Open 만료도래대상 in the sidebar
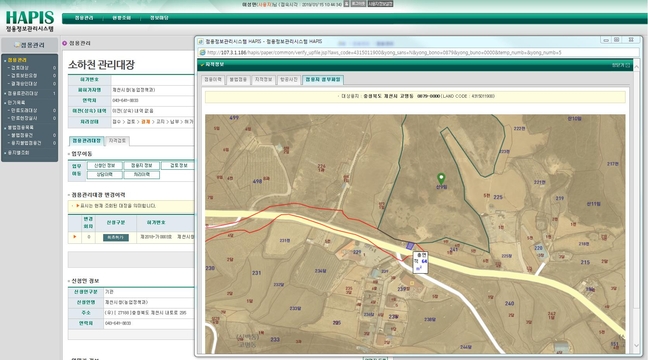Viewport: 648px width, 360px height. tap(24, 110)
